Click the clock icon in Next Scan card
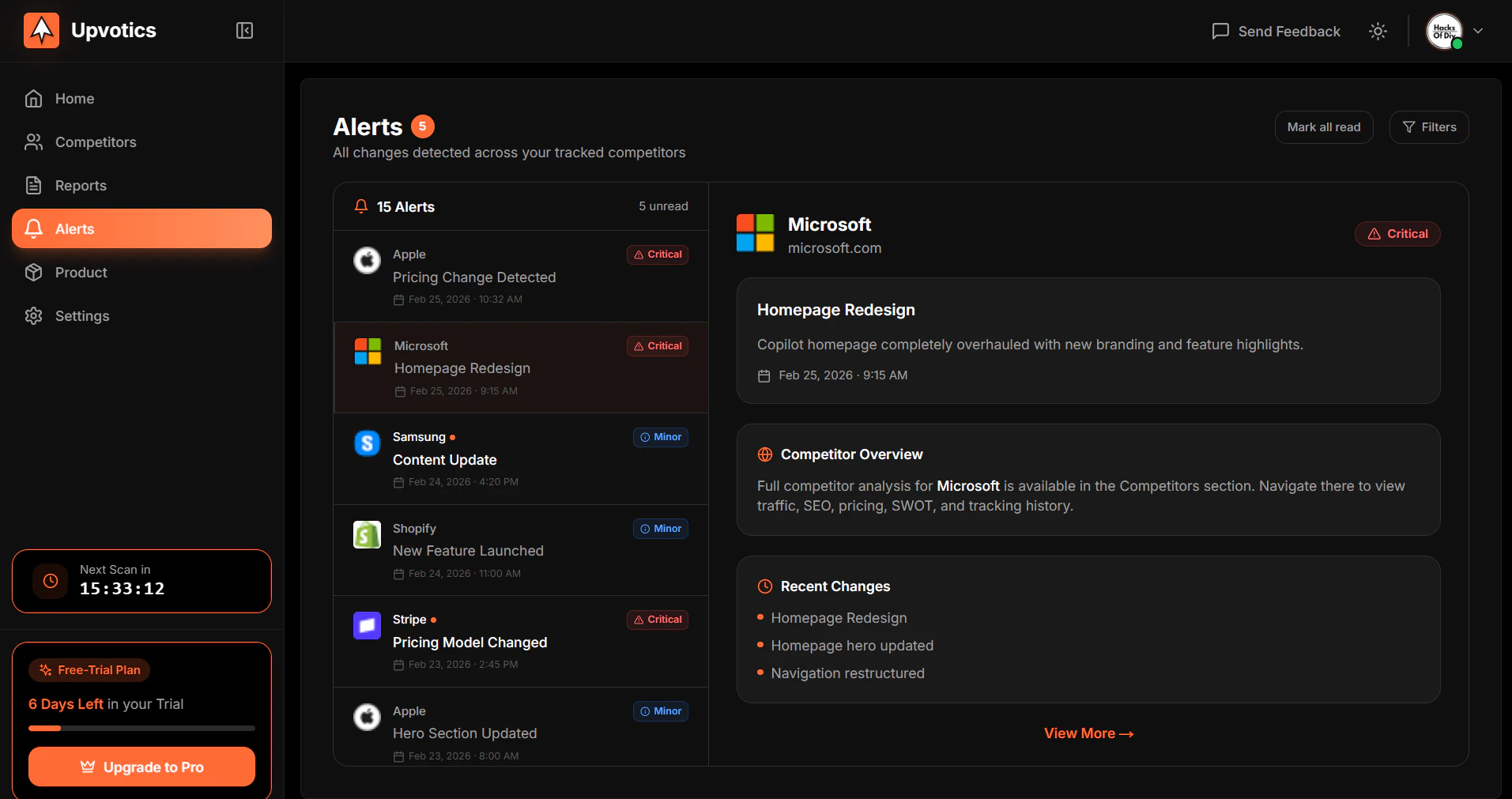 [x=50, y=581]
